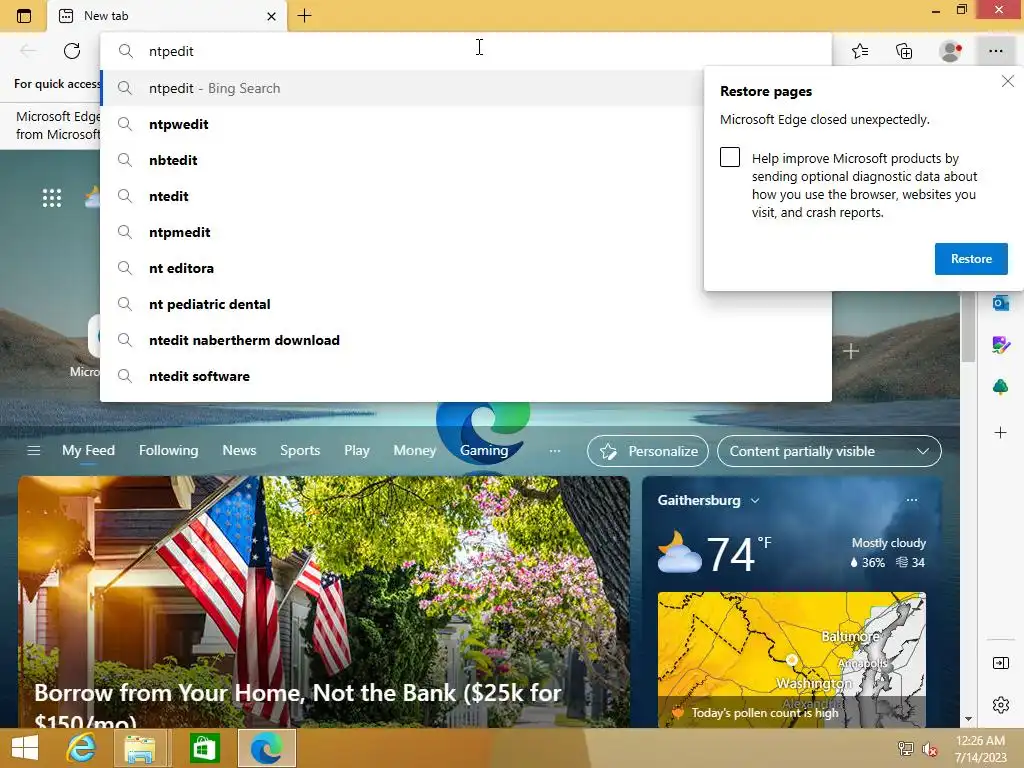Viewport: 1024px width, 768px height.
Task: Toggle the sidebar hide button
Action: coord(1000,664)
